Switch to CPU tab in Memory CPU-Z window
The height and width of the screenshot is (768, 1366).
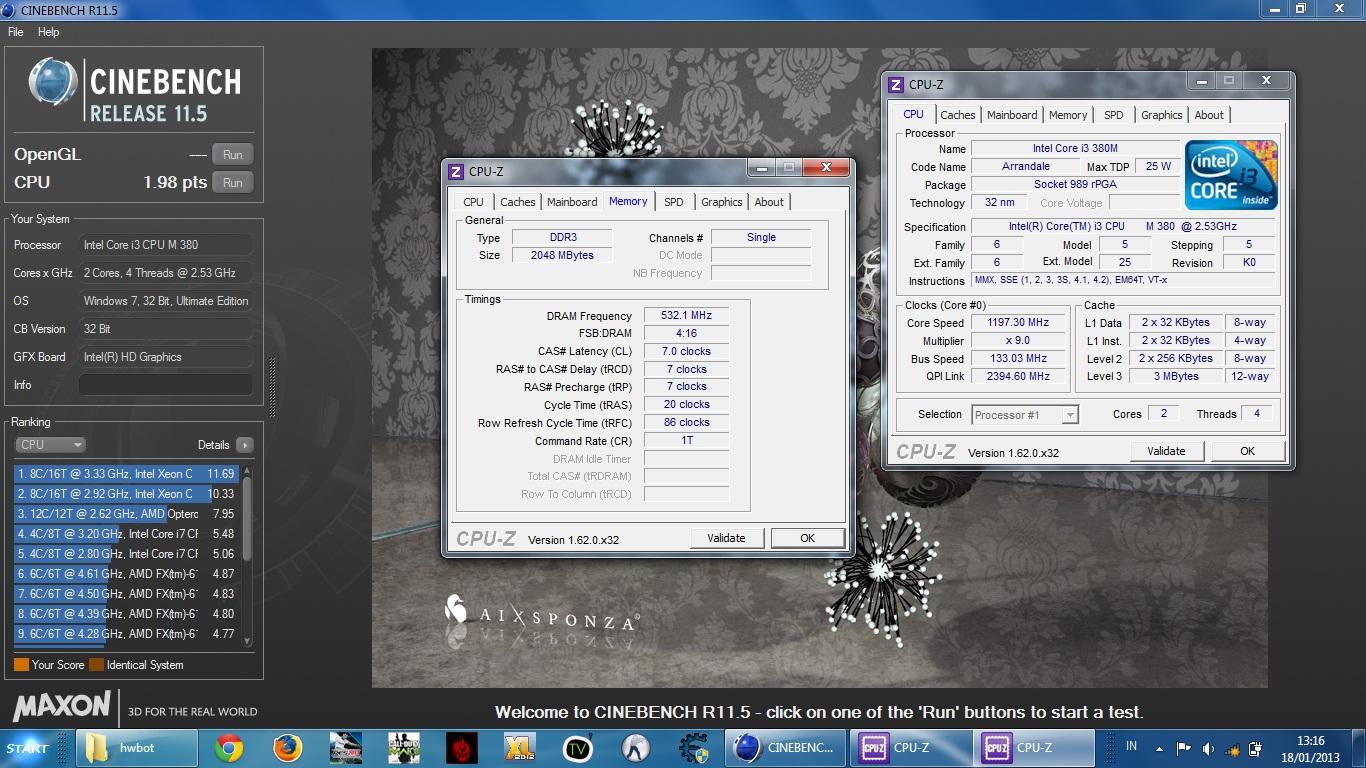tap(474, 202)
